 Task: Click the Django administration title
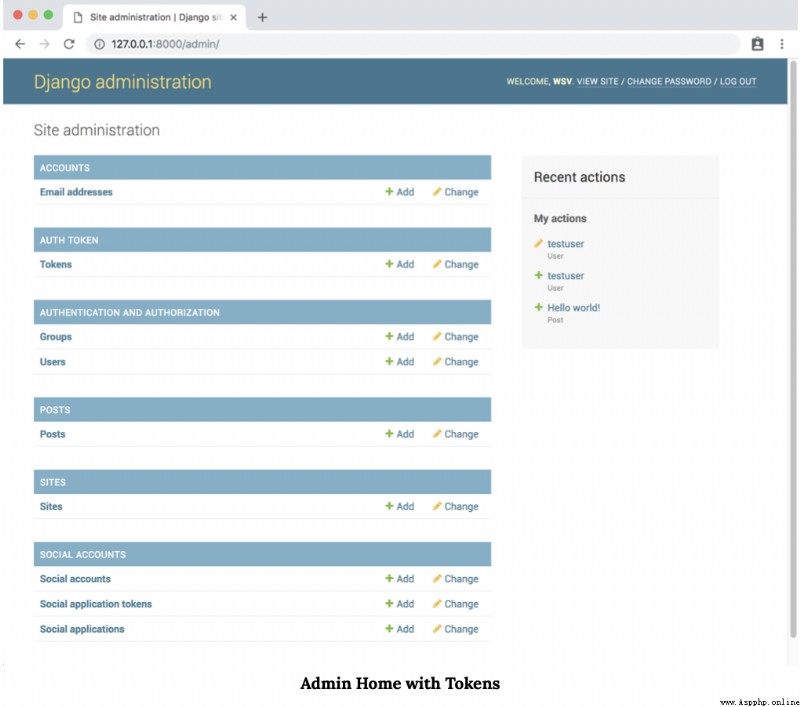[122, 82]
